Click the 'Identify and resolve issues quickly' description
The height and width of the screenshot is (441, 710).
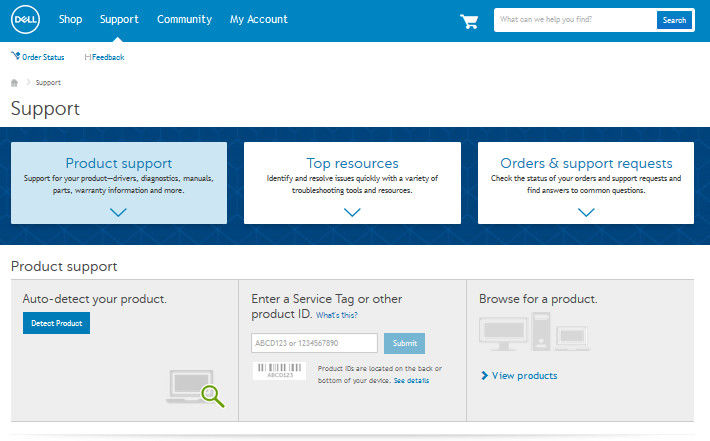[352, 184]
